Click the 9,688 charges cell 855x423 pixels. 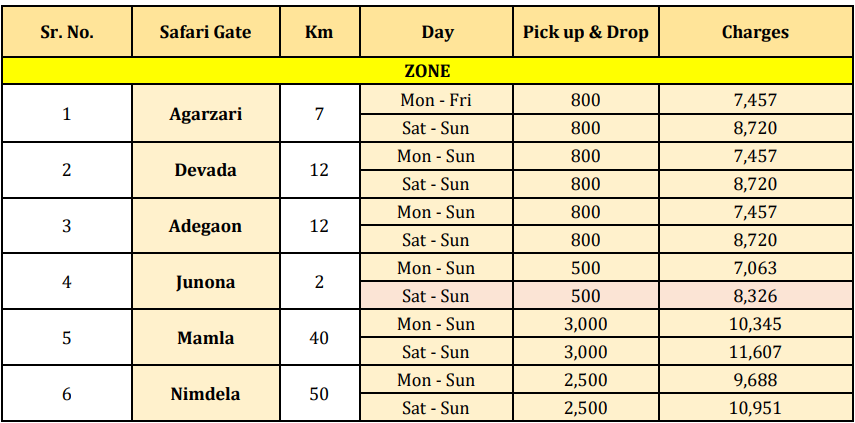[x=755, y=379]
